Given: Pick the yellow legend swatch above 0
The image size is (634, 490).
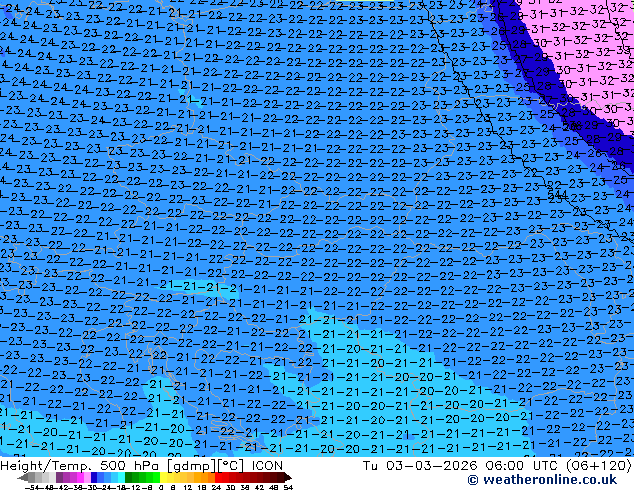Looking at the screenshot, I should (163, 477).
